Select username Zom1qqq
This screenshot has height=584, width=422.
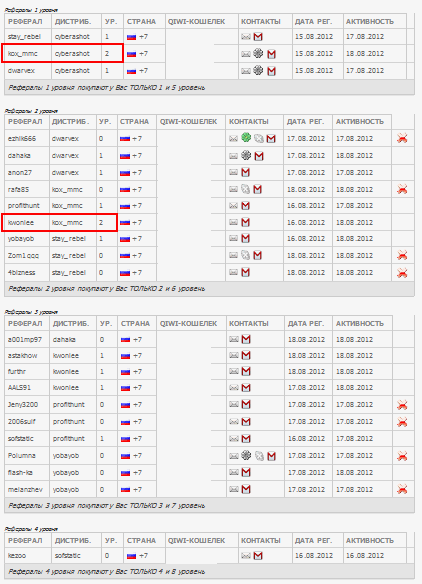click(23, 256)
